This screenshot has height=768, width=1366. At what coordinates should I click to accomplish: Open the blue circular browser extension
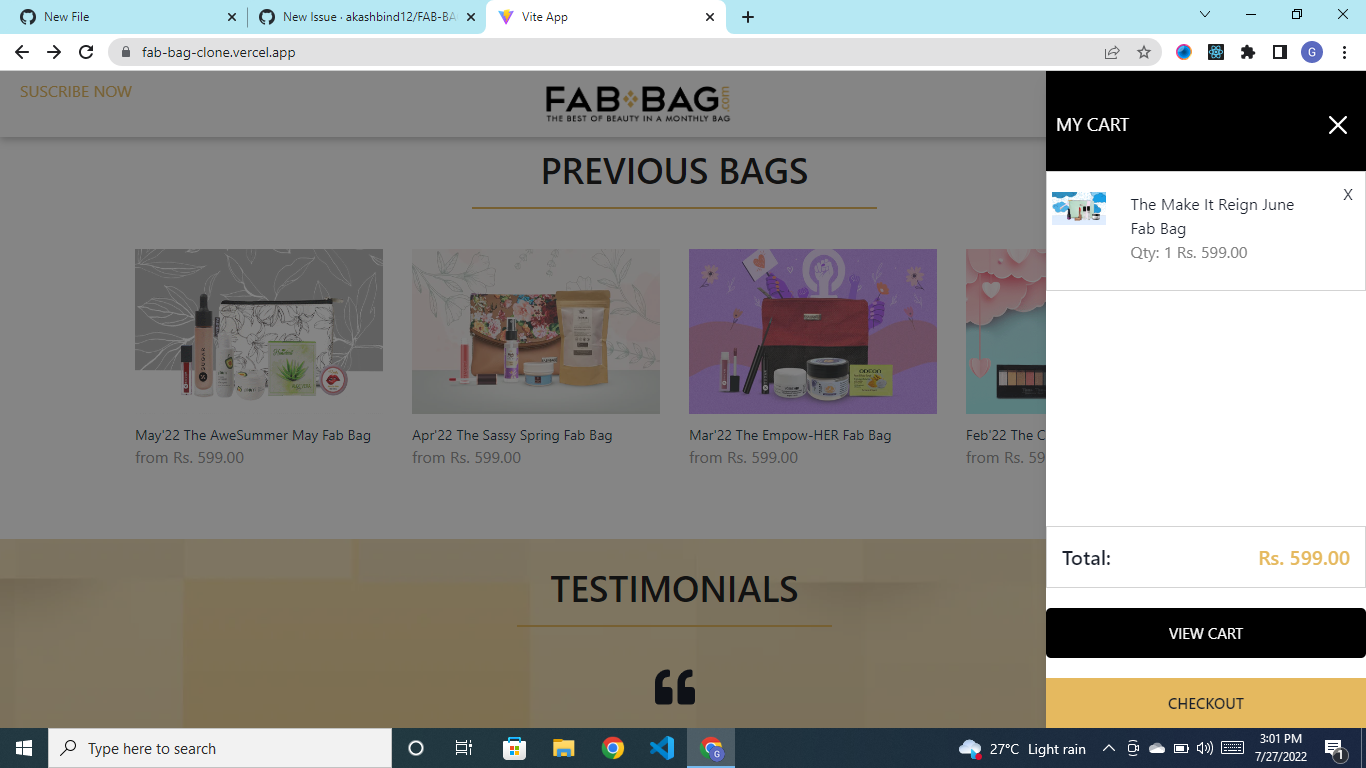tap(1184, 52)
